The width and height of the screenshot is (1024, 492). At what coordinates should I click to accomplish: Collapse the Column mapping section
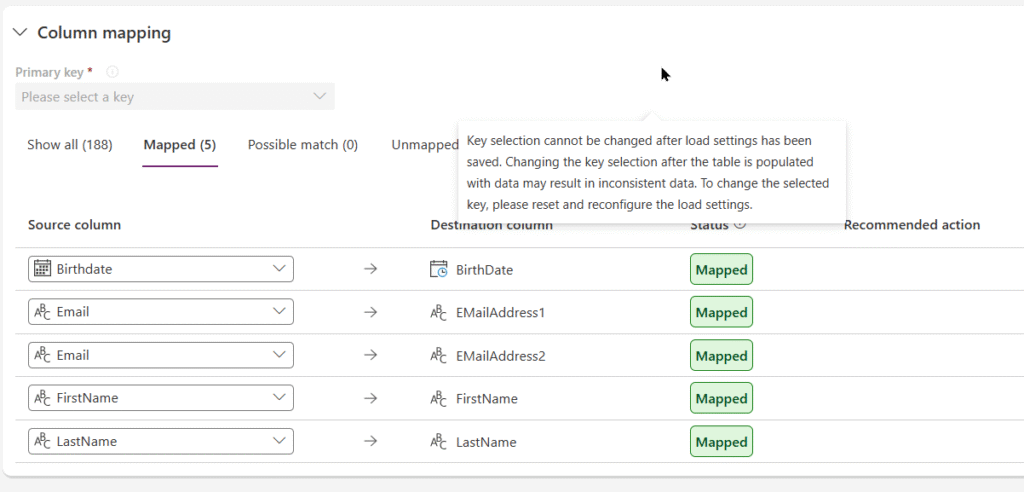[x=21, y=32]
